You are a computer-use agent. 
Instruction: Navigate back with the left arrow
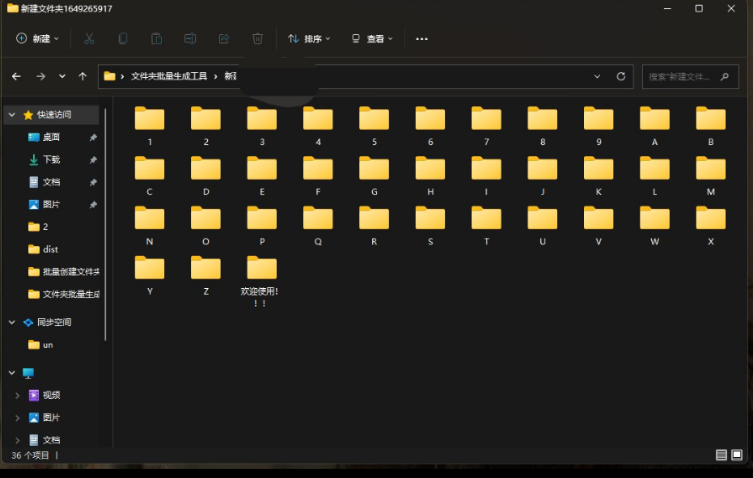point(16,76)
